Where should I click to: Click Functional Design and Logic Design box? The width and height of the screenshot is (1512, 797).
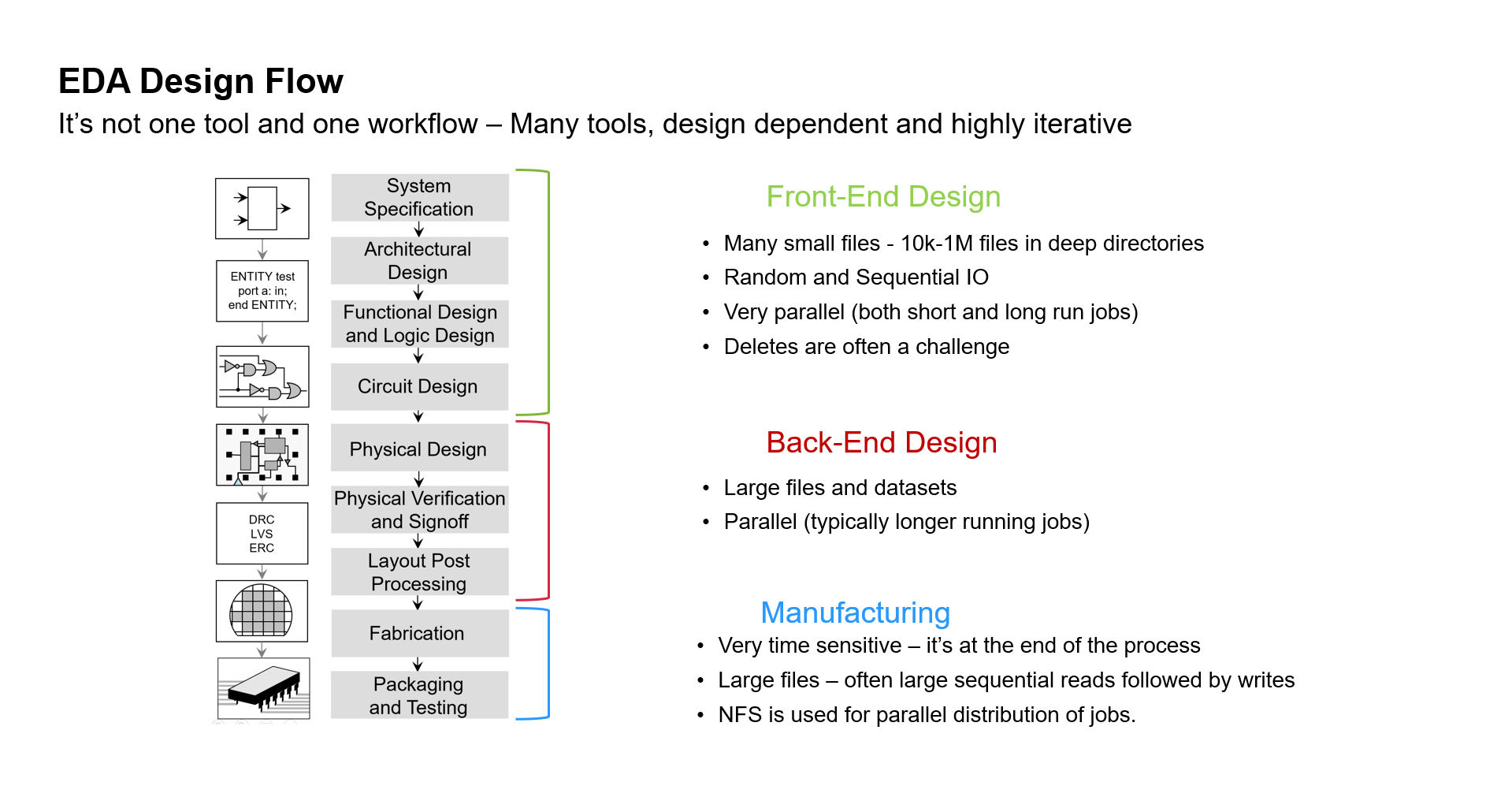click(x=419, y=323)
